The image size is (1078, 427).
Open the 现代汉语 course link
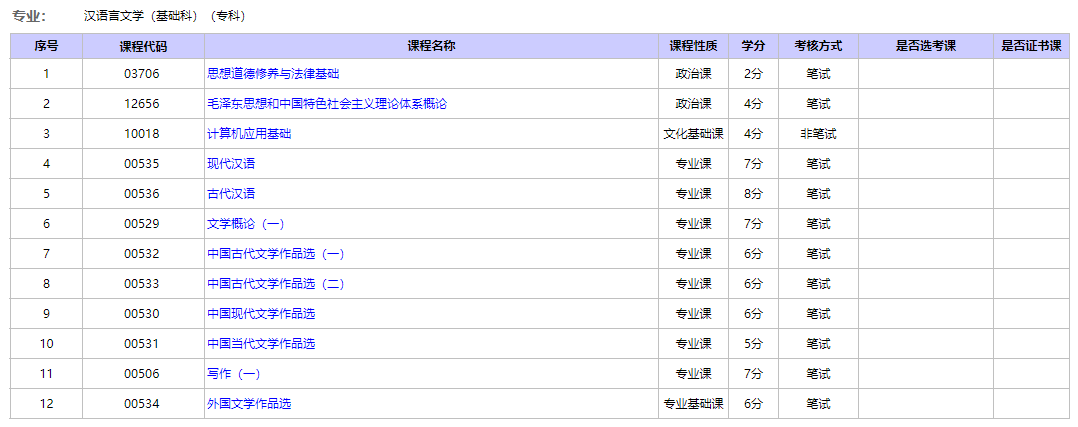(231, 164)
